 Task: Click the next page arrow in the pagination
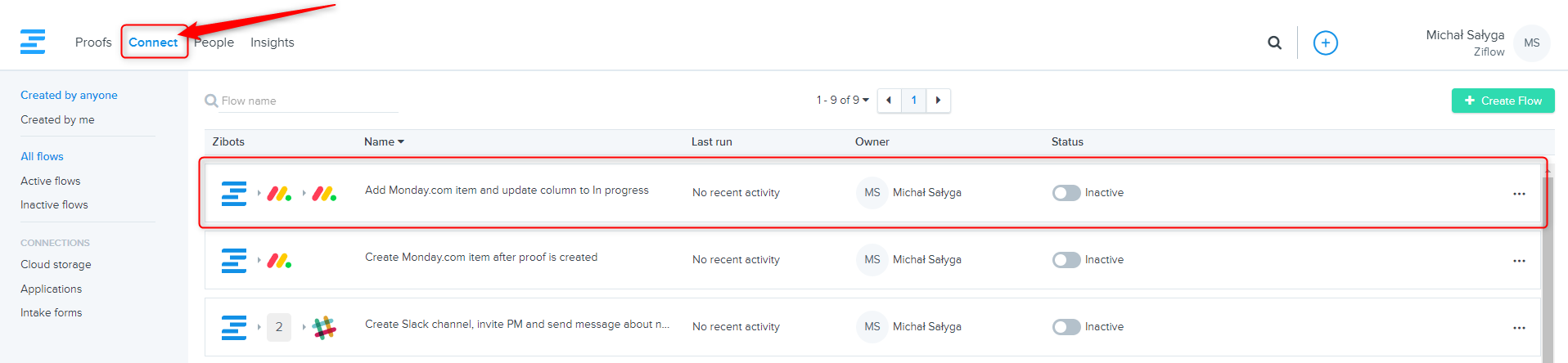pos(938,101)
